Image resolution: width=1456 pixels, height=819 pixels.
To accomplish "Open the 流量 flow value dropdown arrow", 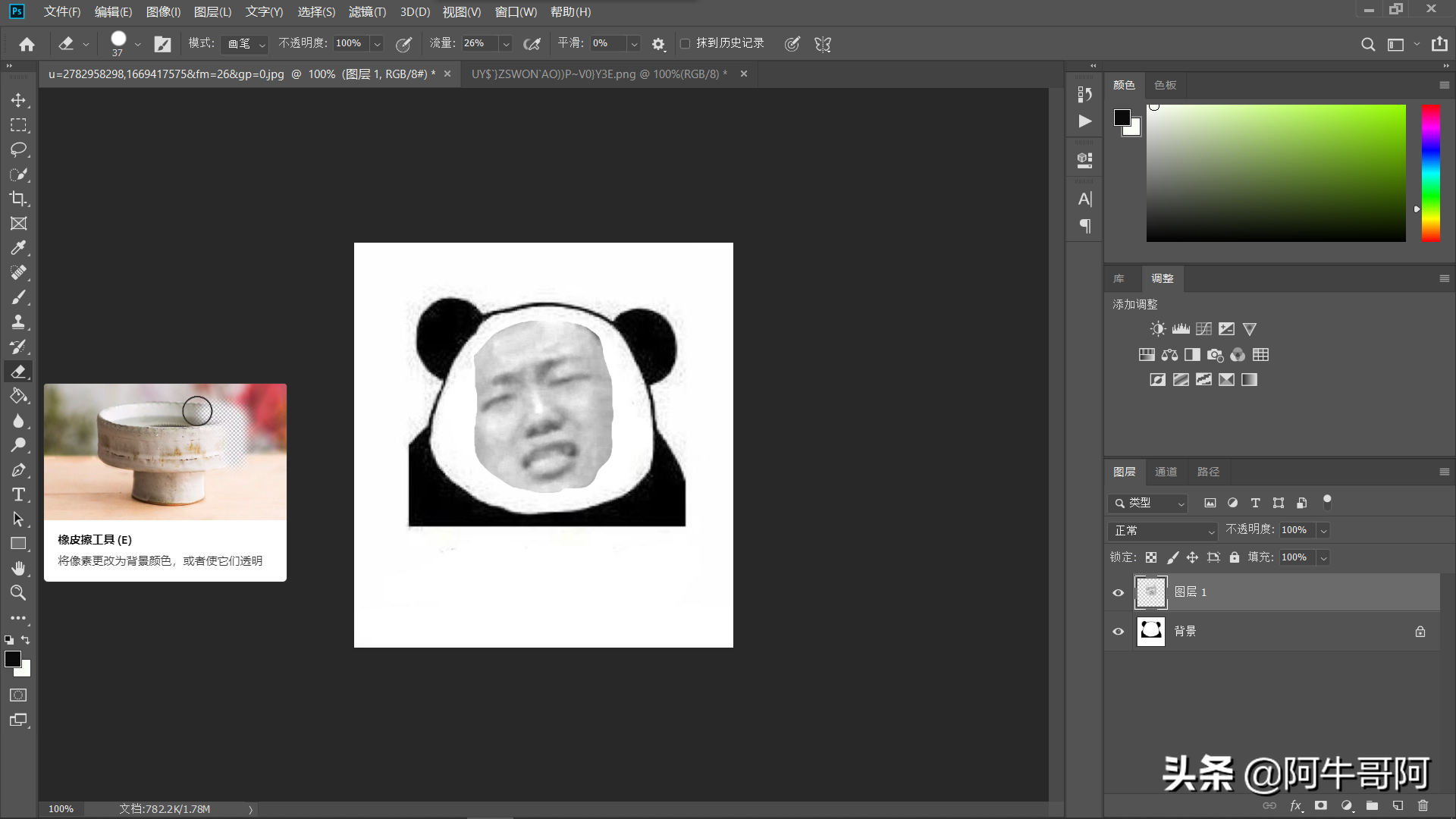I will coord(506,44).
